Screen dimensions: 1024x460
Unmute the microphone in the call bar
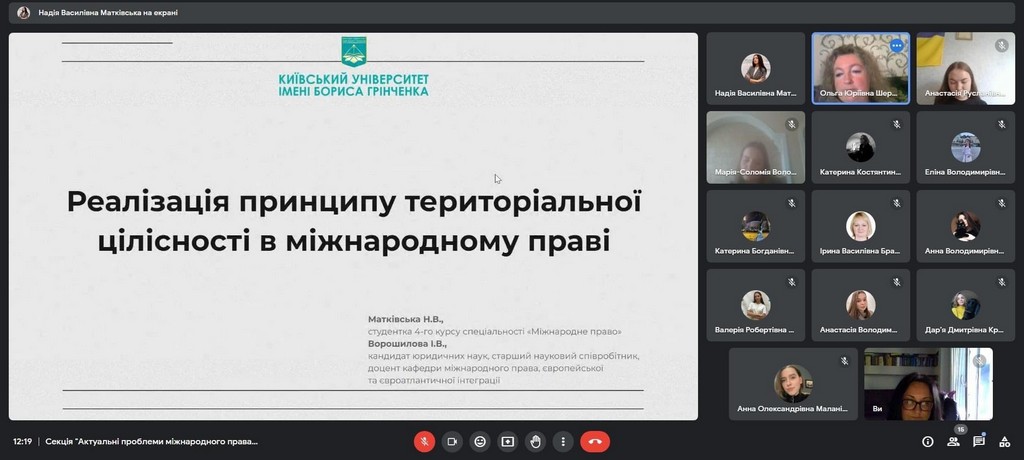point(424,441)
